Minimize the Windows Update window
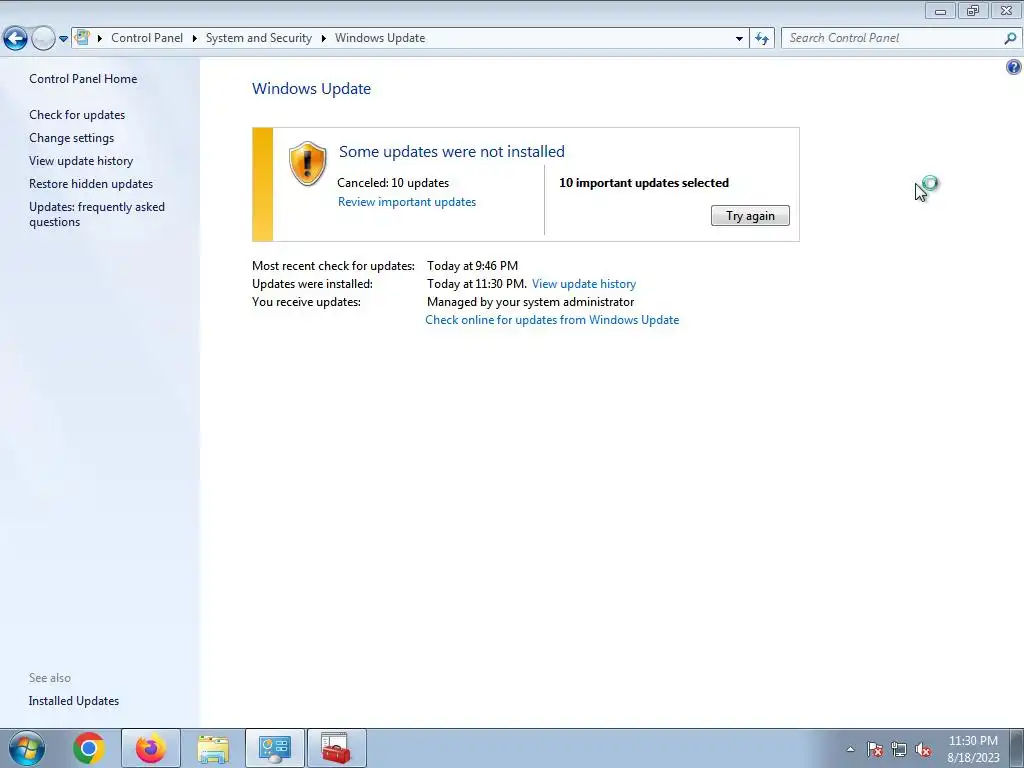The height and width of the screenshot is (768, 1024). point(940,10)
